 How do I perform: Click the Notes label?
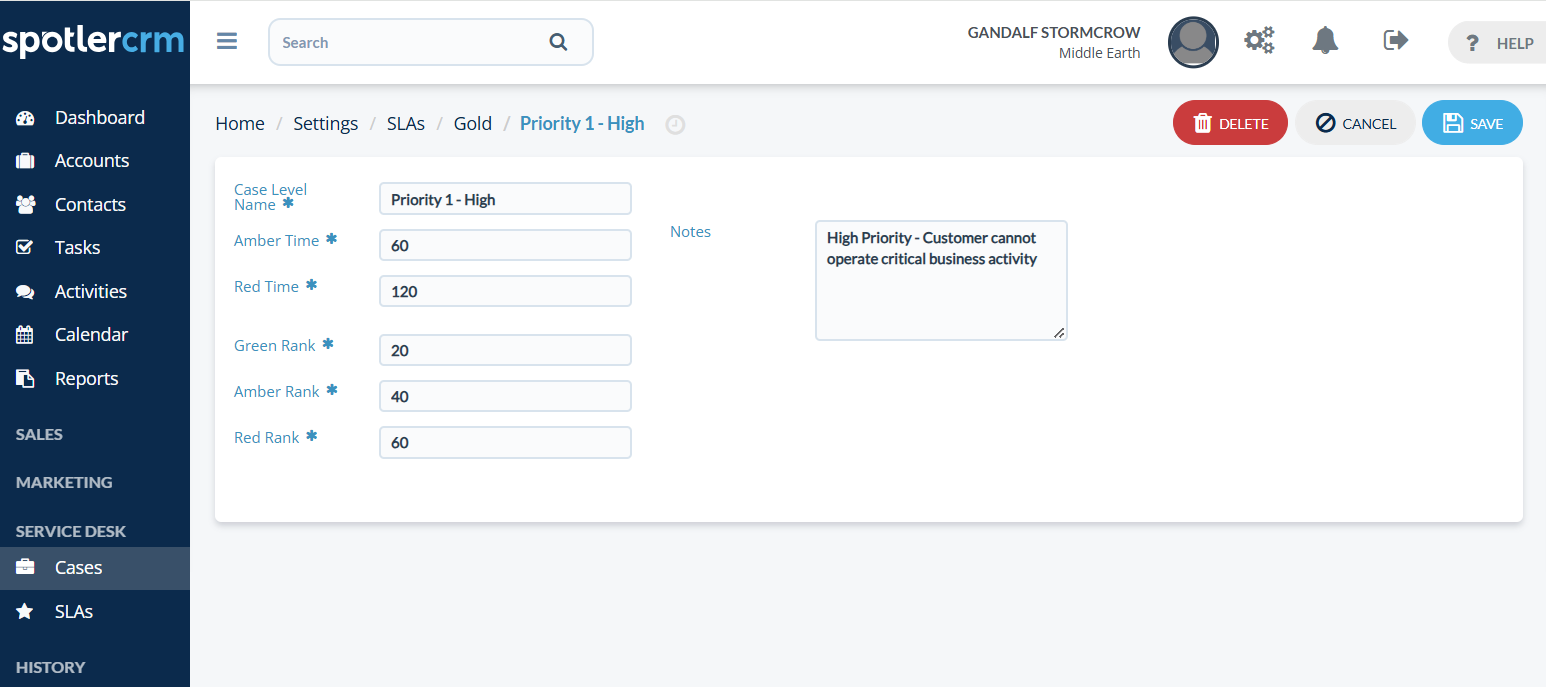pos(690,232)
